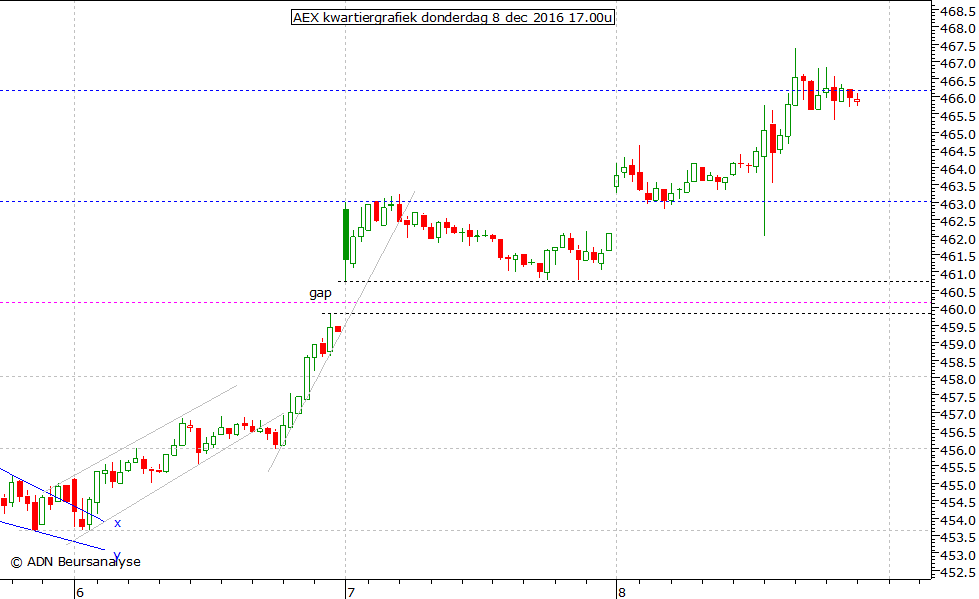Click price label 463.0 on axis

[x=958, y=204]
